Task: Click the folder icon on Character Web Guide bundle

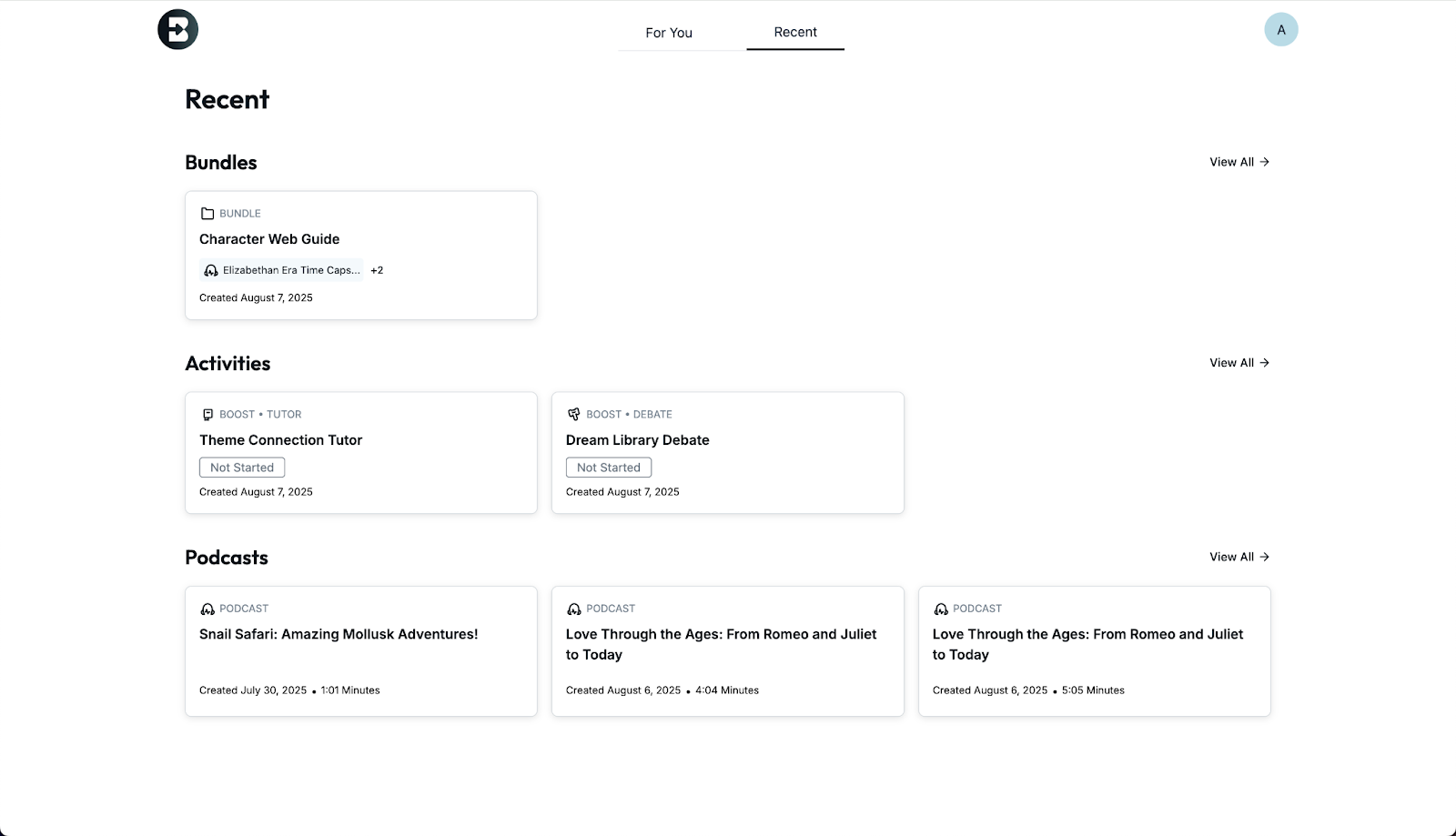Action: pyautogui.click(x=207, y=214)
